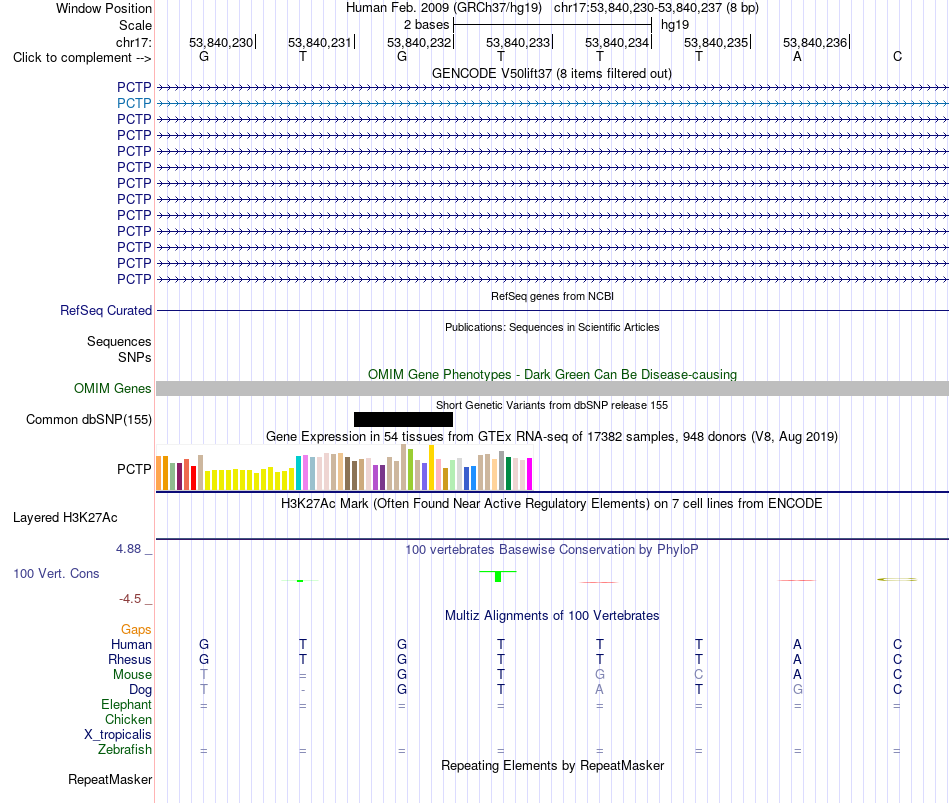
Task: Click the Zebrafish species label
Action: tap(125, 750)
